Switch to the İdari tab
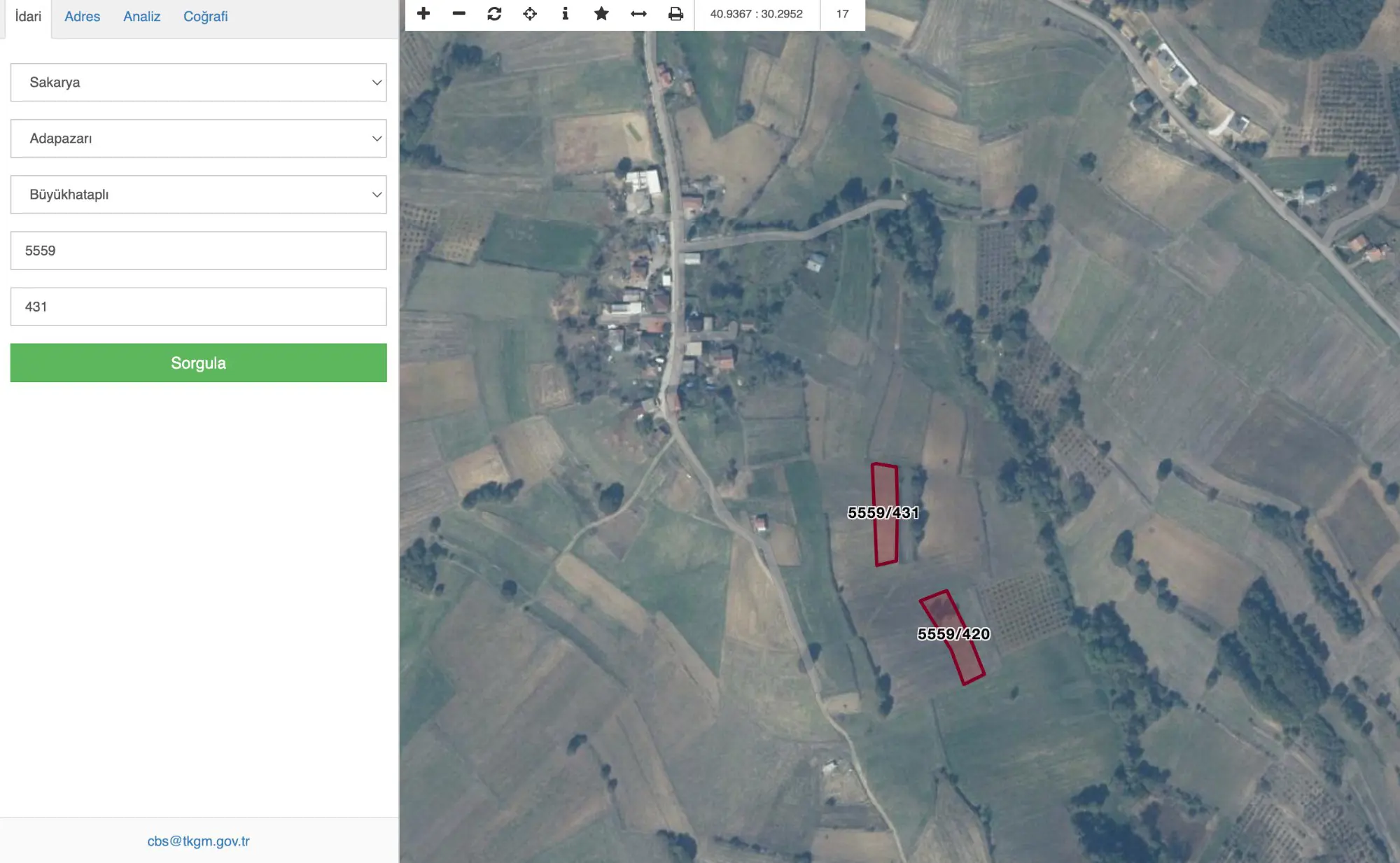The image size is (1400, 863). pyautogui.click(x=28, y=17)
